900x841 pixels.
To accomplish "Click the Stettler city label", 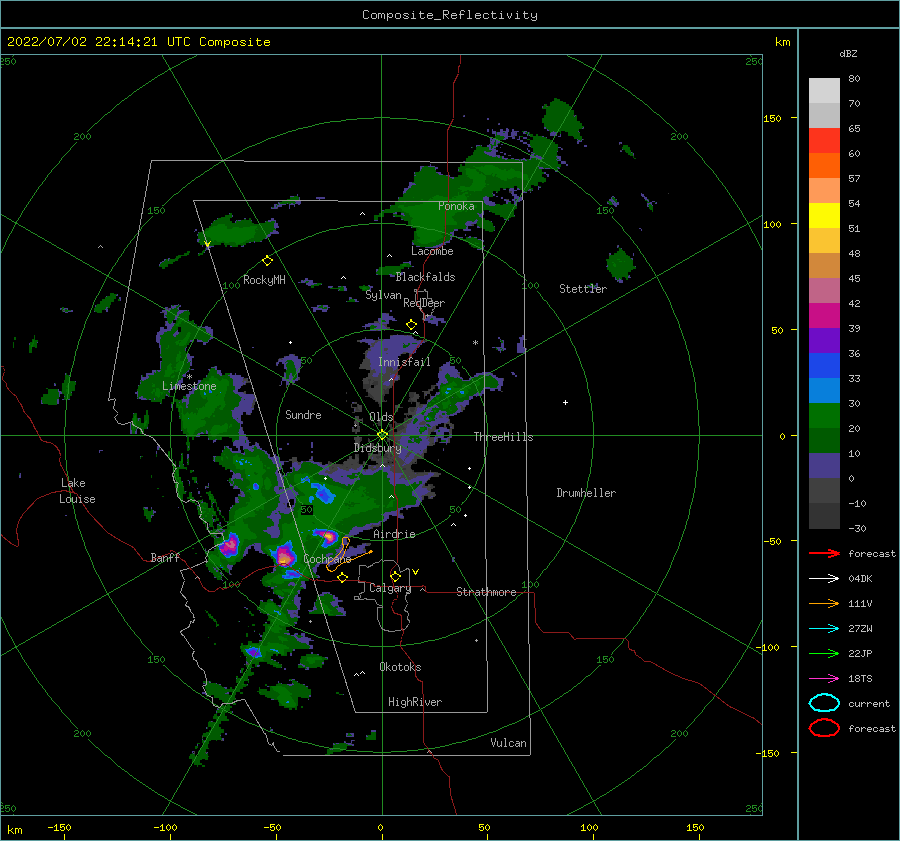I will point(583,289).
